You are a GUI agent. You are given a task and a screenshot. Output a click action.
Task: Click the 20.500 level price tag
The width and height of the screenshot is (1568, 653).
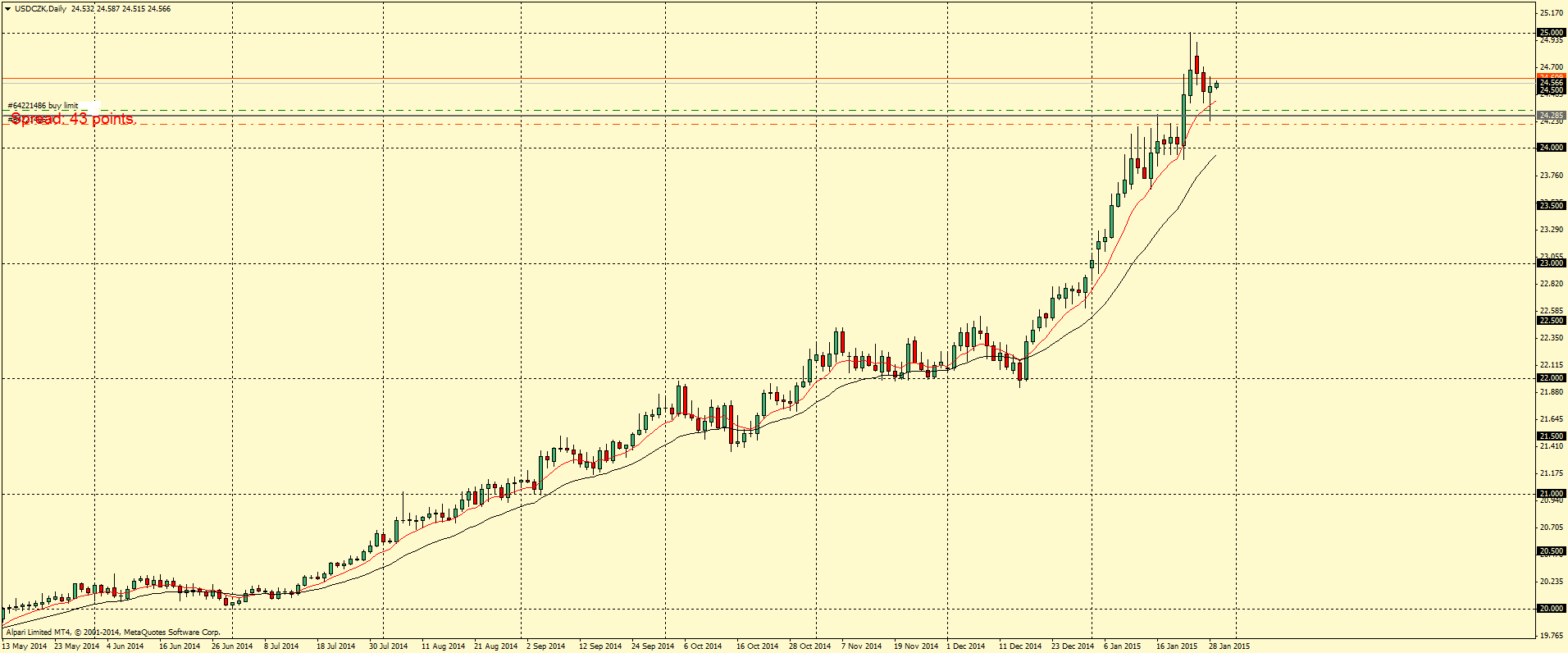pos(1551,551)
